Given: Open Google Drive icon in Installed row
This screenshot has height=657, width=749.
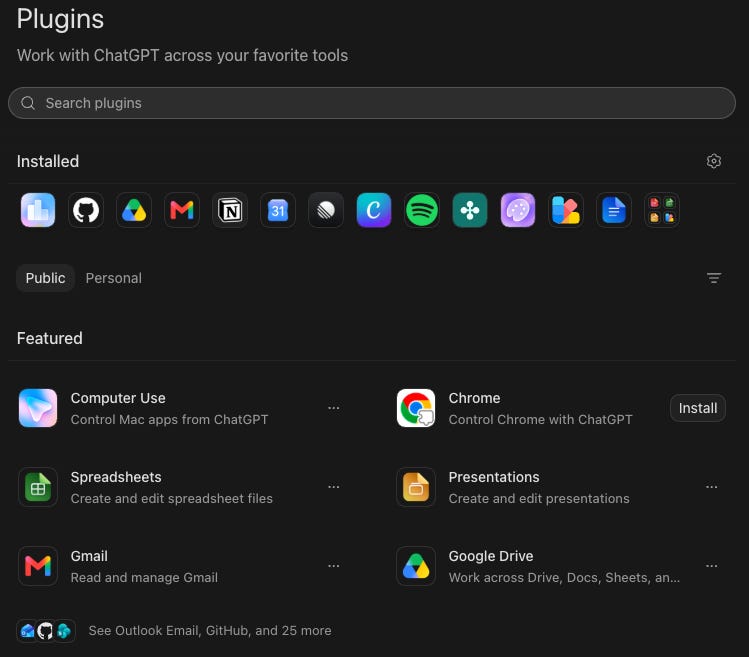Looking at the screenshot, I should 134,210.
